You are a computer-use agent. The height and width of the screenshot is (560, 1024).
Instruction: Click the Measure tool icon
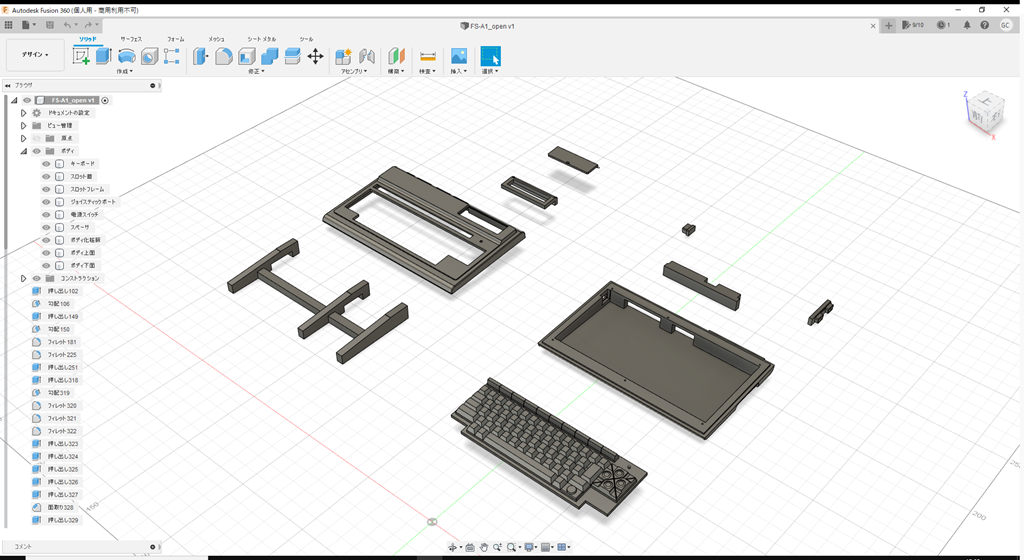[427, 57]
